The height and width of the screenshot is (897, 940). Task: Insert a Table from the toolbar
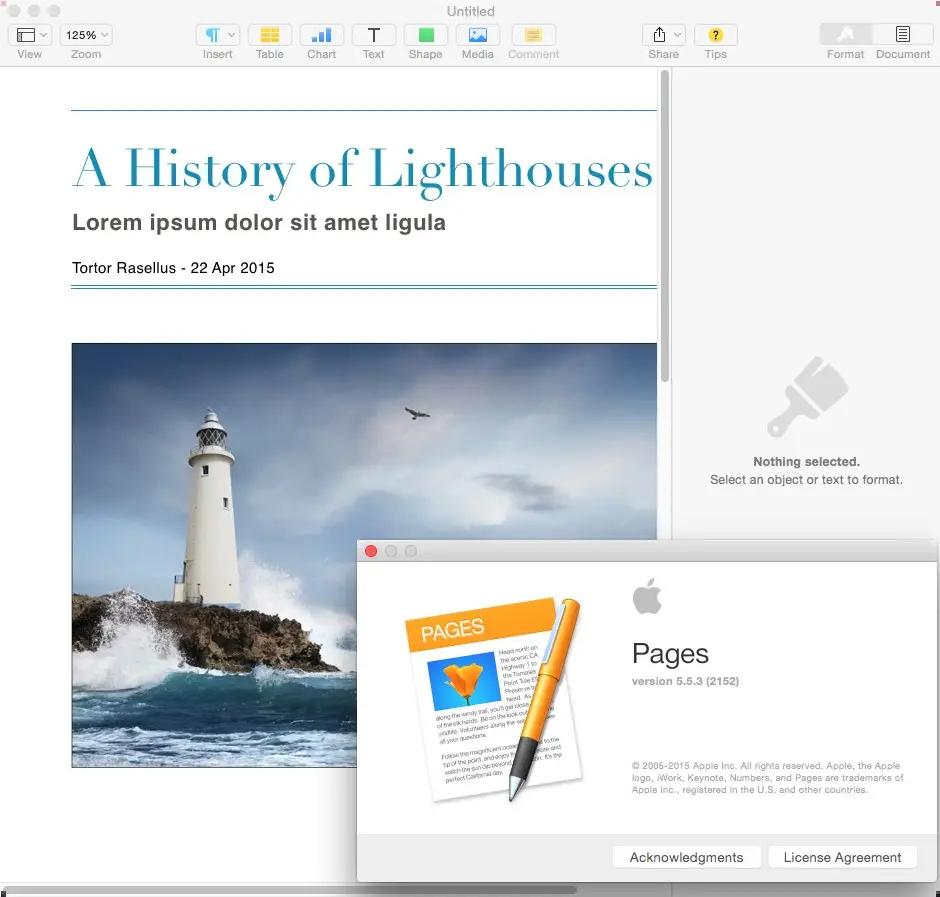[x=270, y=35]
